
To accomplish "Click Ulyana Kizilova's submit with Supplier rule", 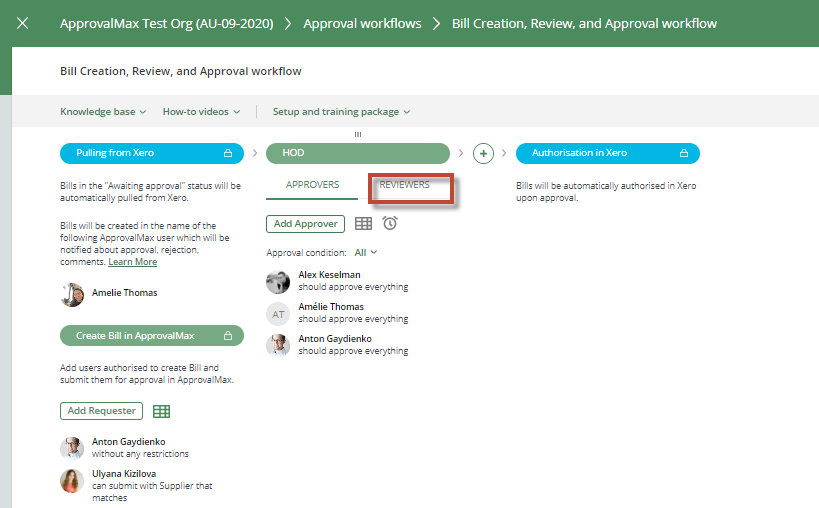I will click(152, 492).
